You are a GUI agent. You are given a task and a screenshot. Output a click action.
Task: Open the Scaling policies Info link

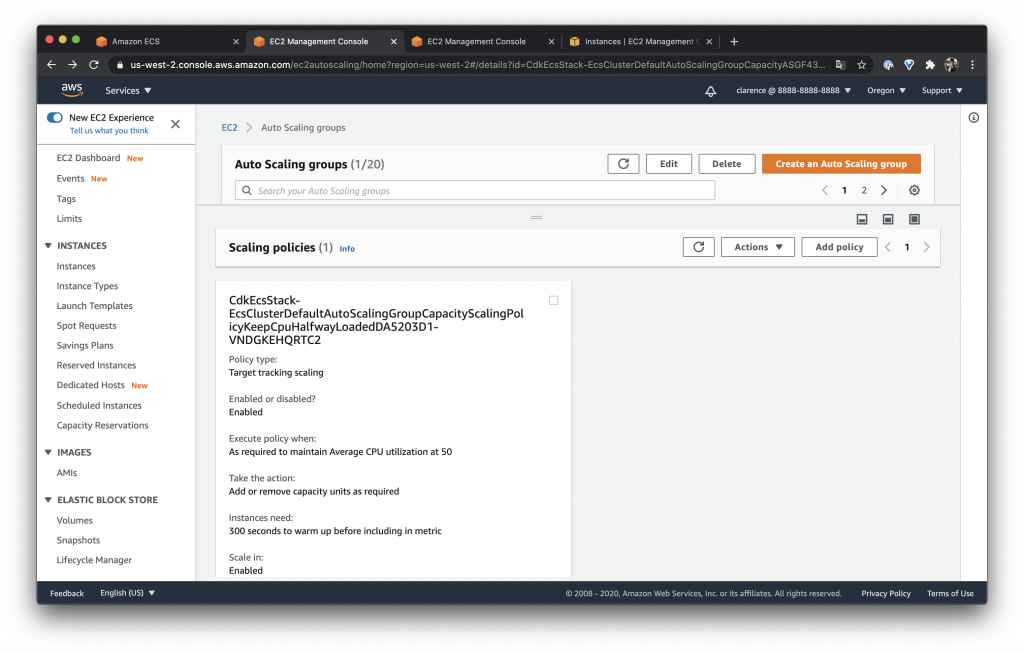[x=347, y=249]
